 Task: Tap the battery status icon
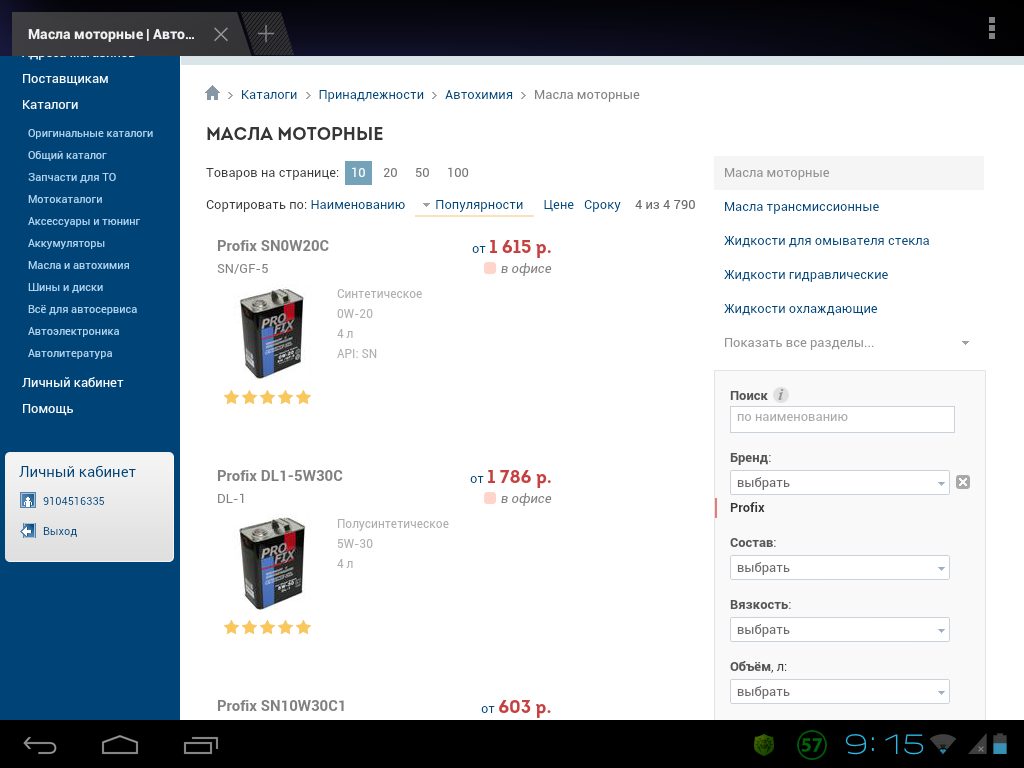click(1000, 744)
